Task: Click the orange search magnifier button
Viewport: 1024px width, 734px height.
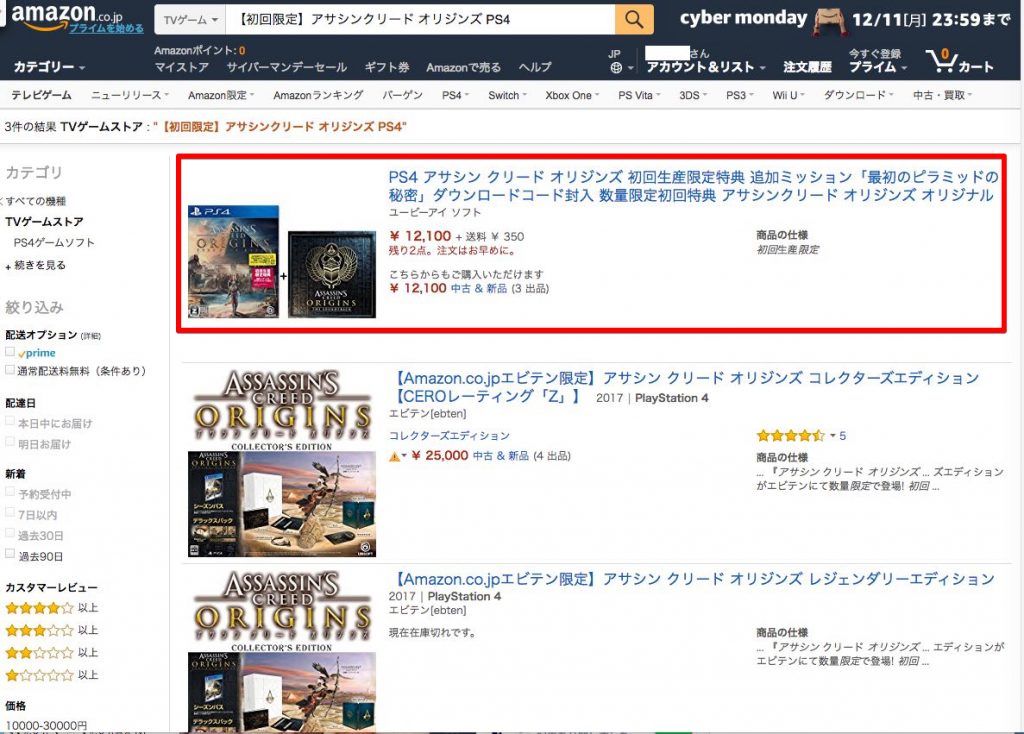Action: point(634,19)
